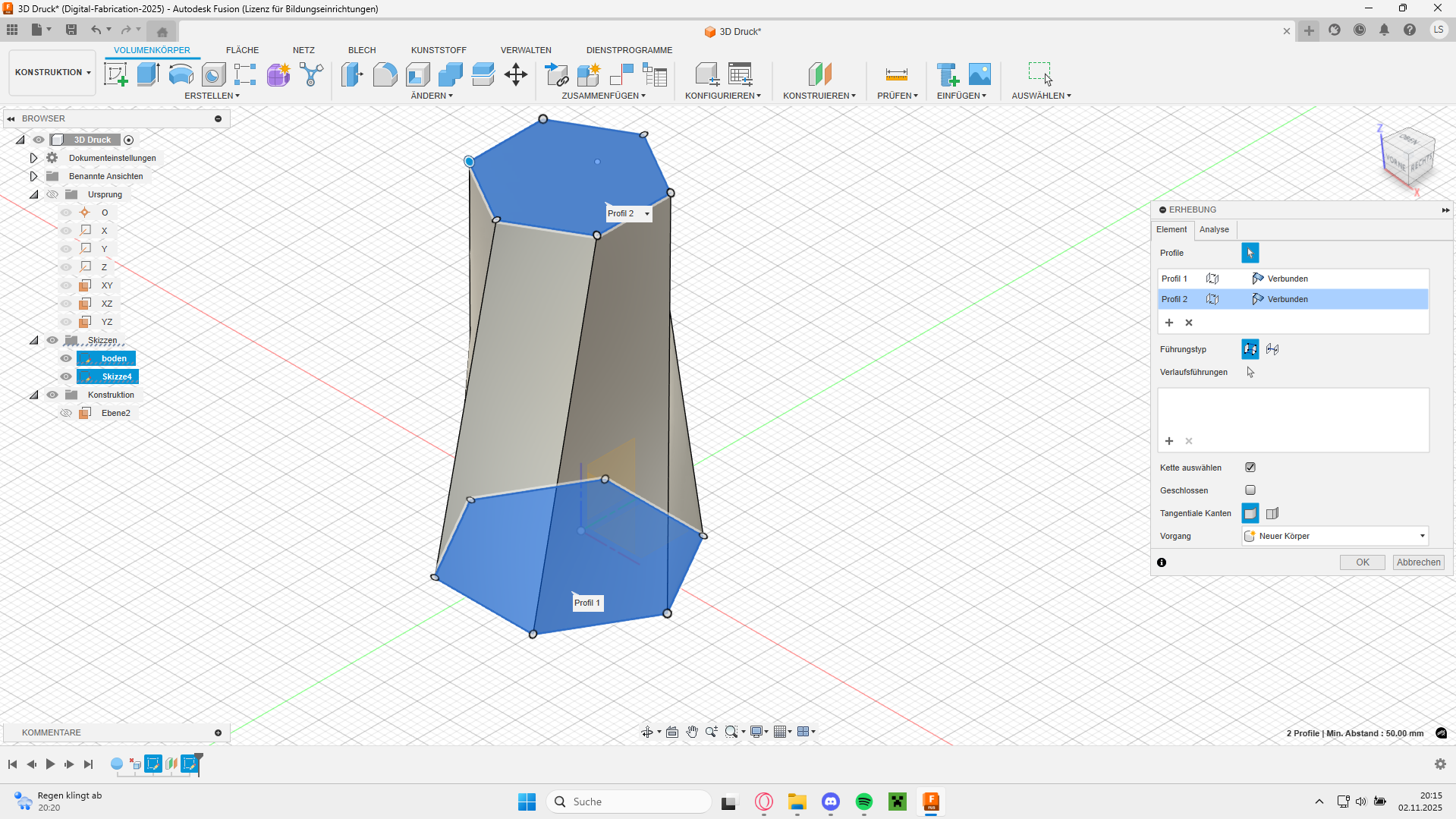The image size is (1456, 819).
Task: Open the FLÄCHE ribbon tab
Action: (242, 50)
